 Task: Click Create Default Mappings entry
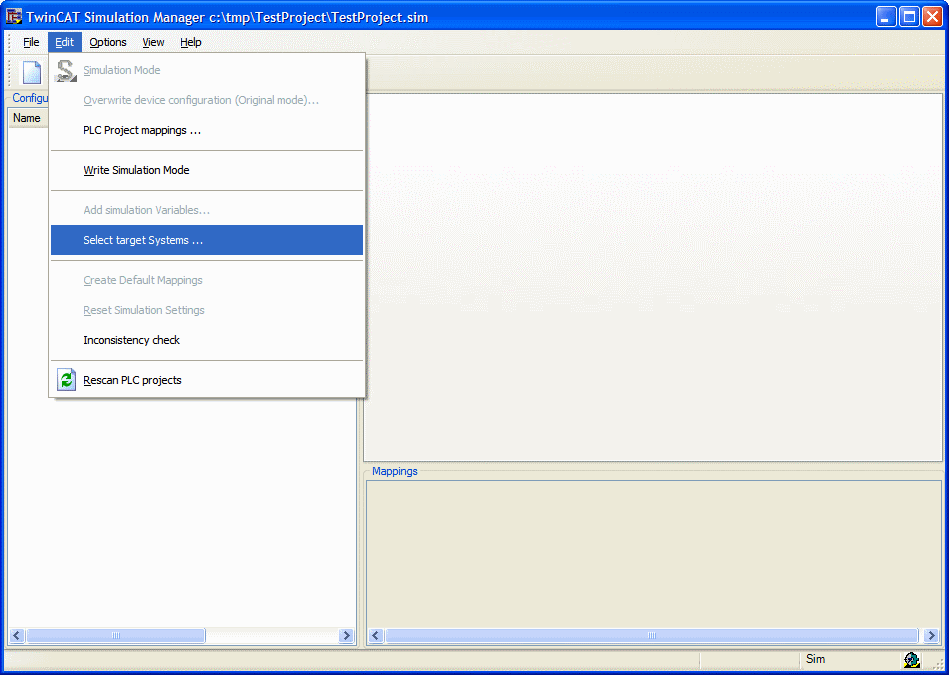207,280
